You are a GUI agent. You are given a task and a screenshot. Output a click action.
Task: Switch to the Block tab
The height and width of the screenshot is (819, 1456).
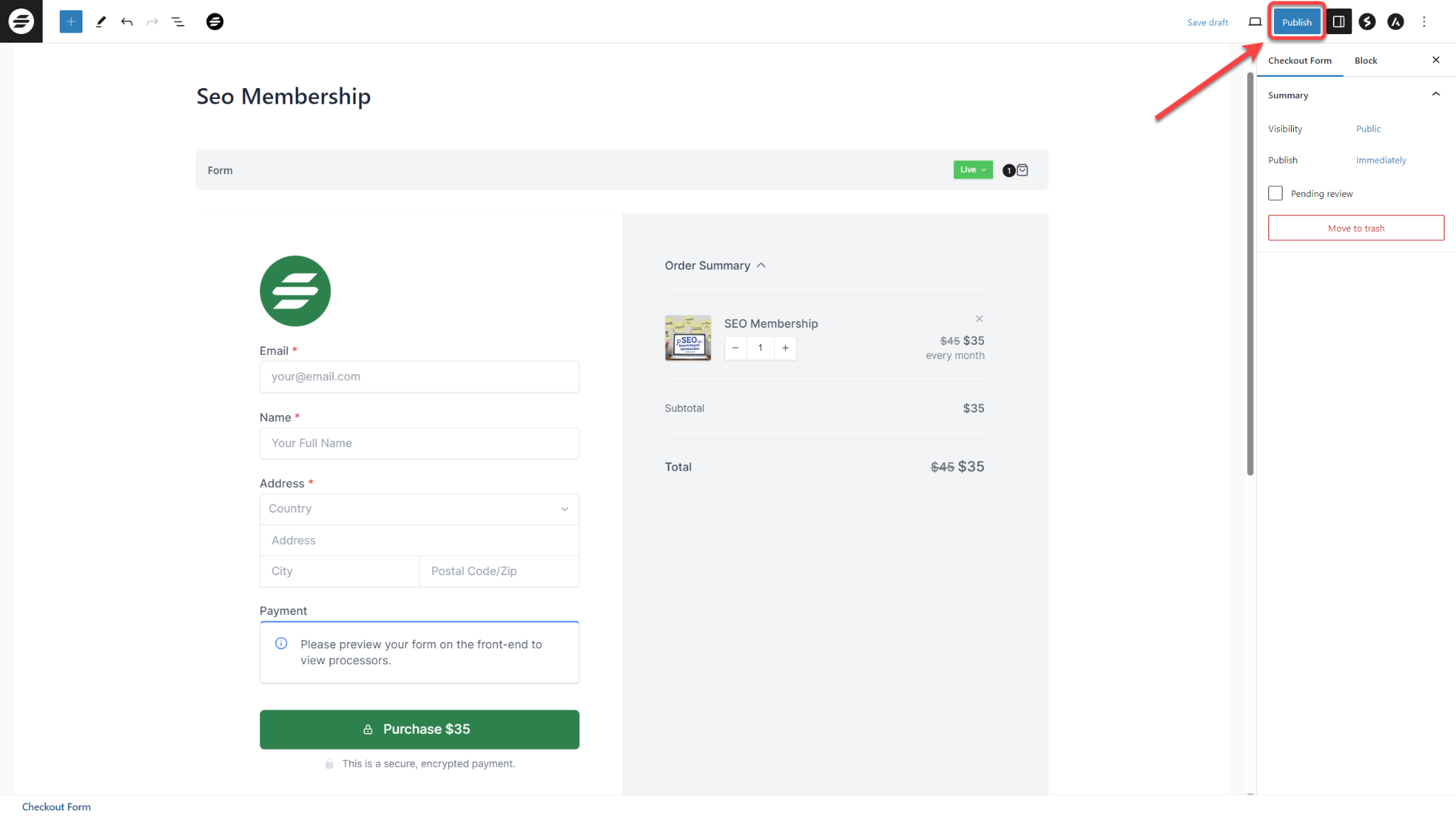[x=1365, y=60]
